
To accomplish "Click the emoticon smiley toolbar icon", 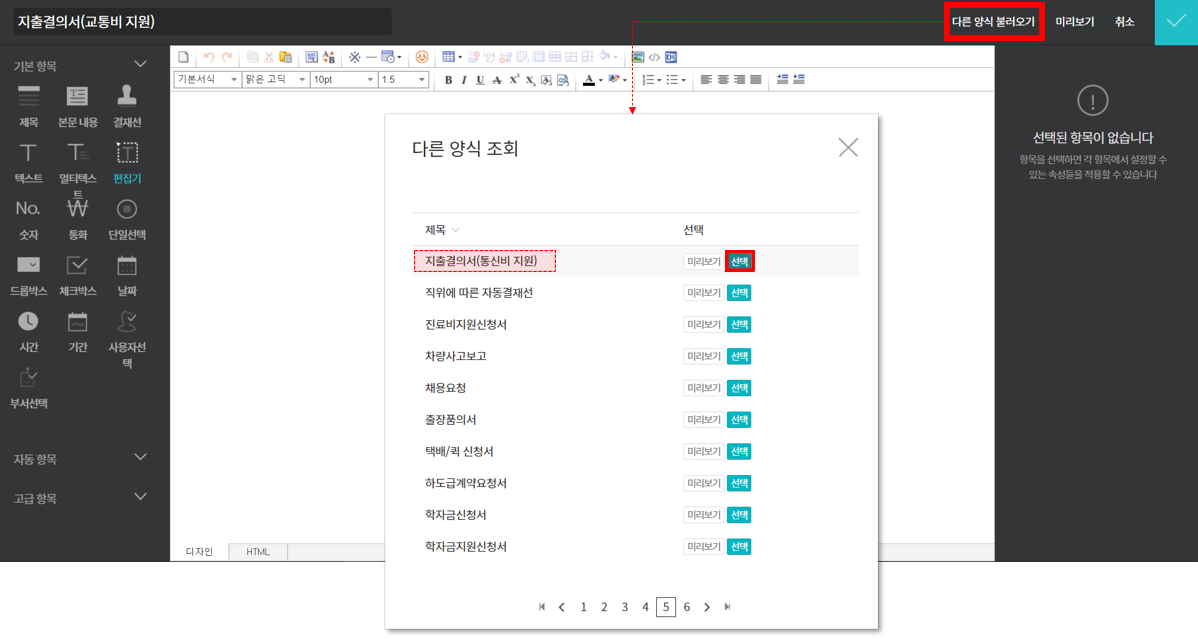I will (x=422, y=58).
